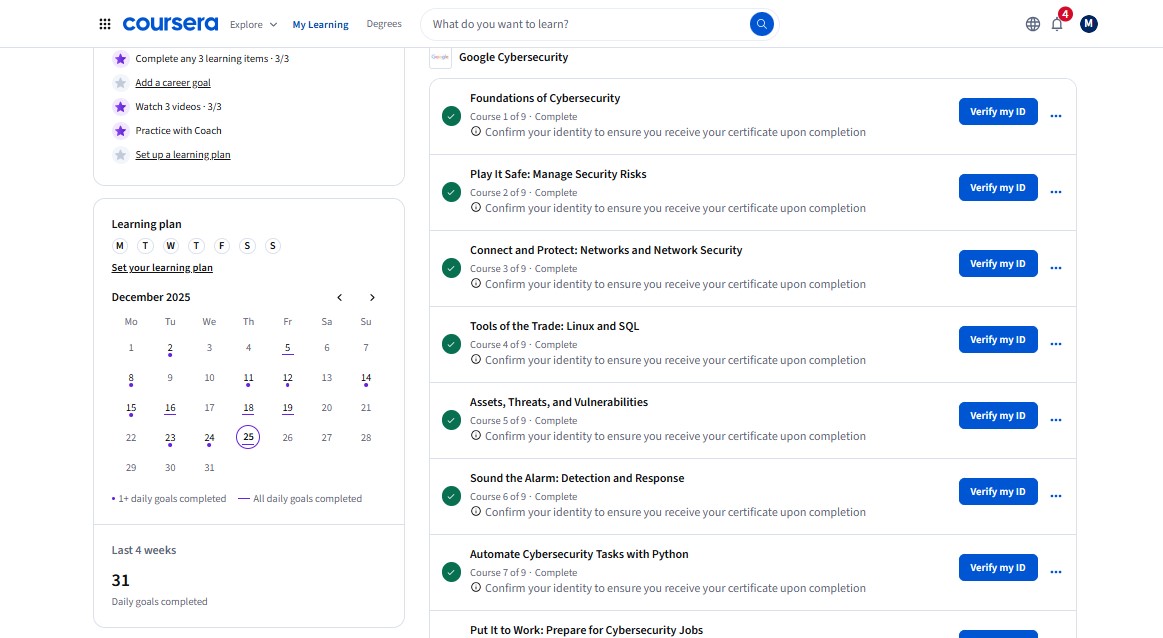
Task: Open the M profile avatar
Action: 1088,24
